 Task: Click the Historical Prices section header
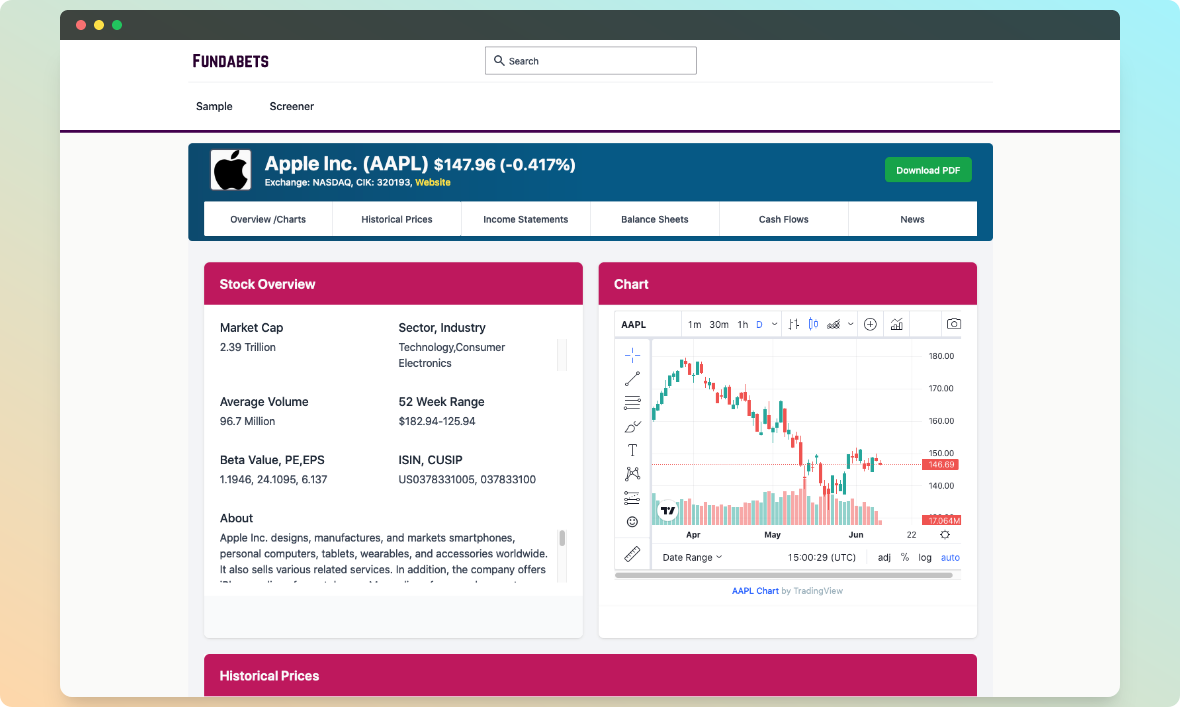click(x=590, y=675)
